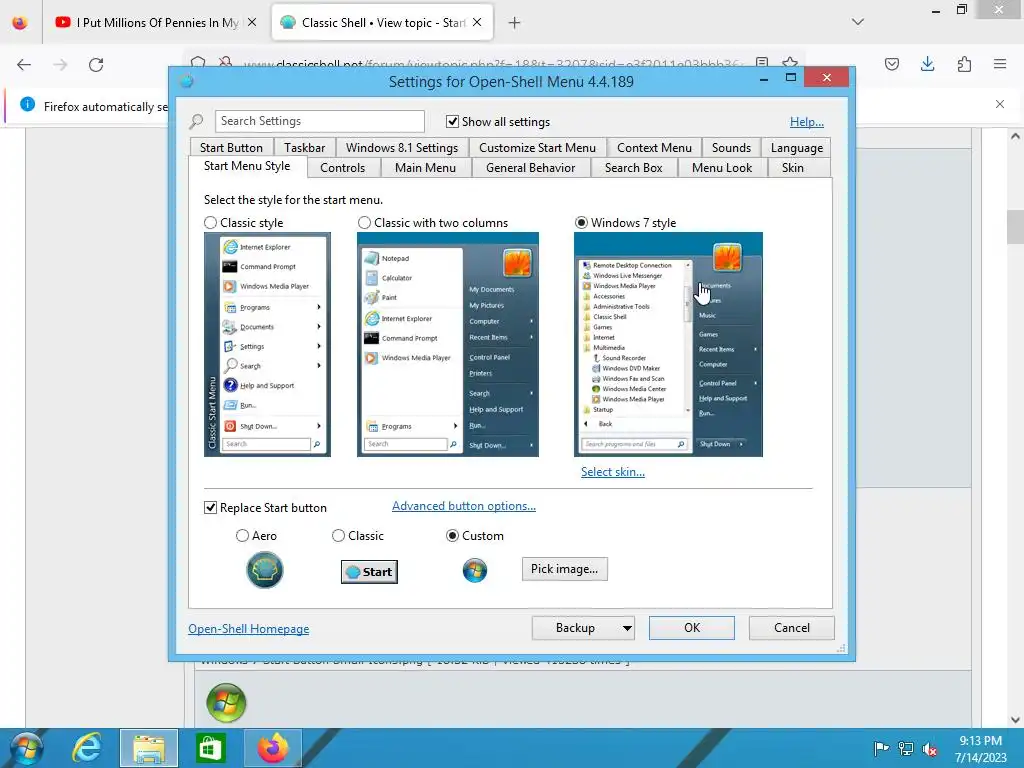Switch to the YouTube pennies browser tab
Screen dimensions: 1024x768
tap(155, 23)
